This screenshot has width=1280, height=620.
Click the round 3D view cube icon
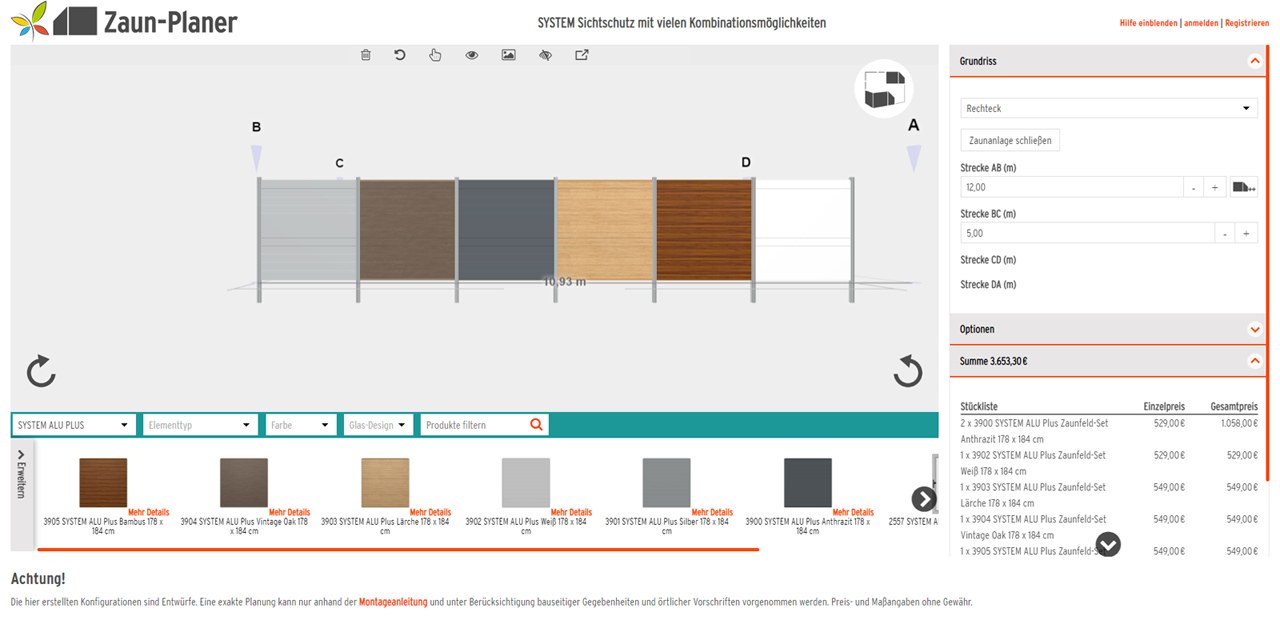pos(884,89)
